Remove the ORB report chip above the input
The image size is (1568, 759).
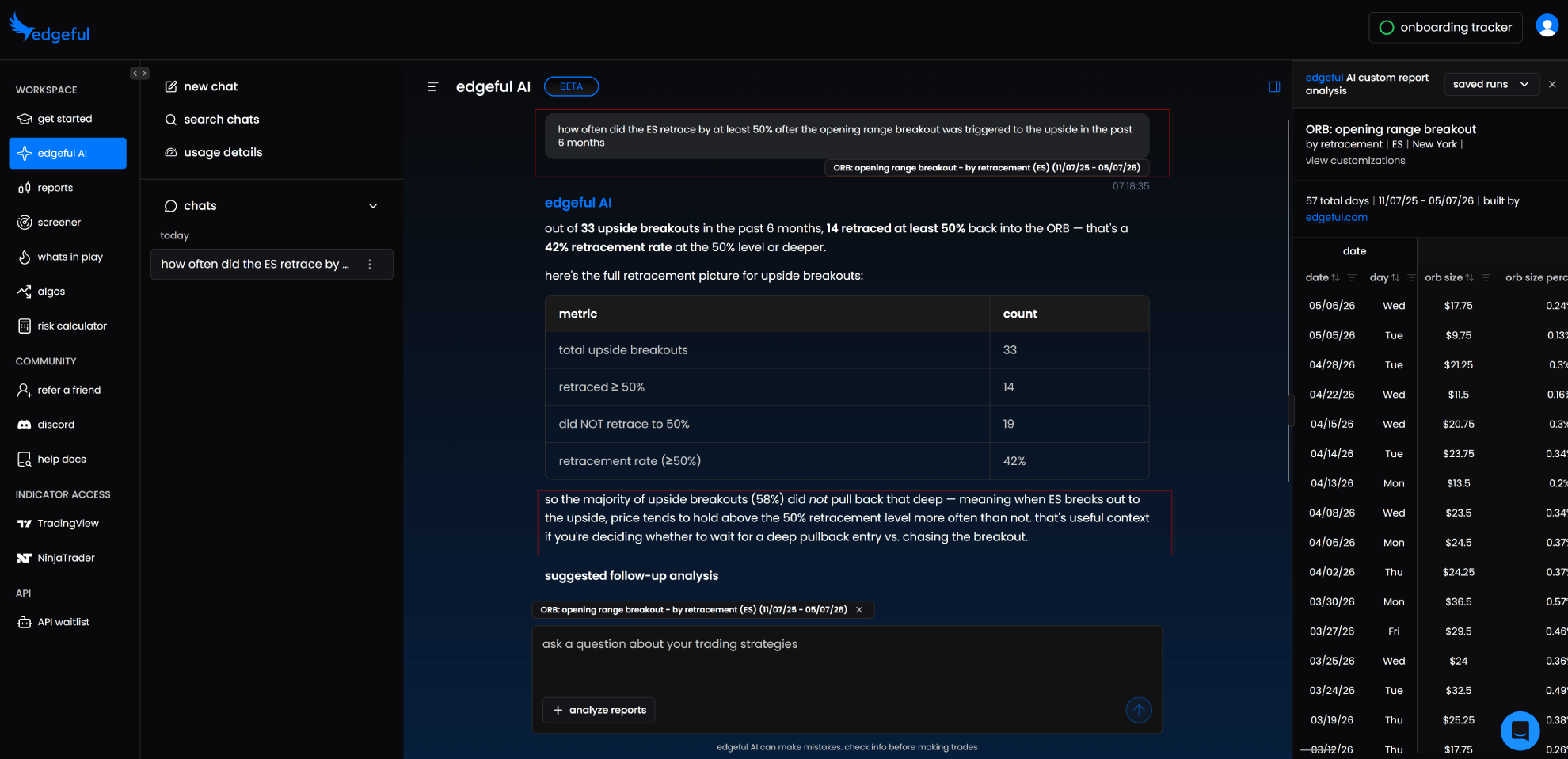[x=859, y=610]
